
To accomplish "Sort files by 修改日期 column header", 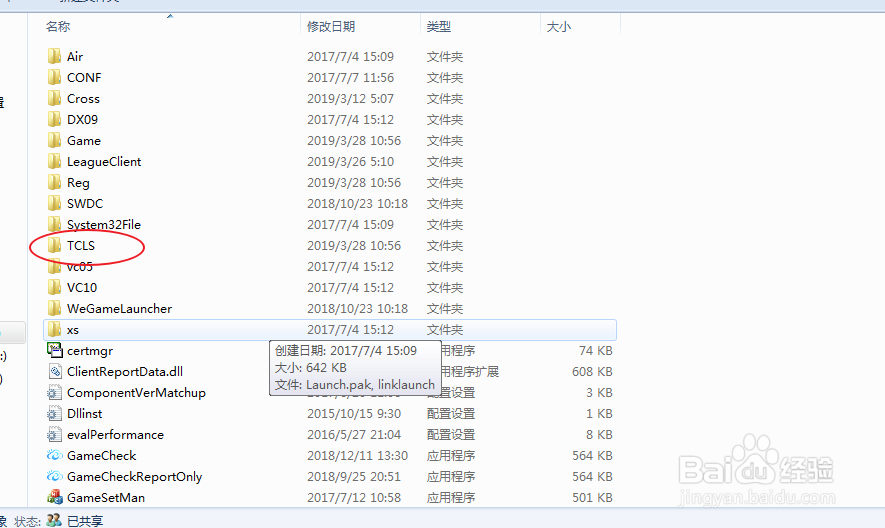I will (x=331, y=27).
